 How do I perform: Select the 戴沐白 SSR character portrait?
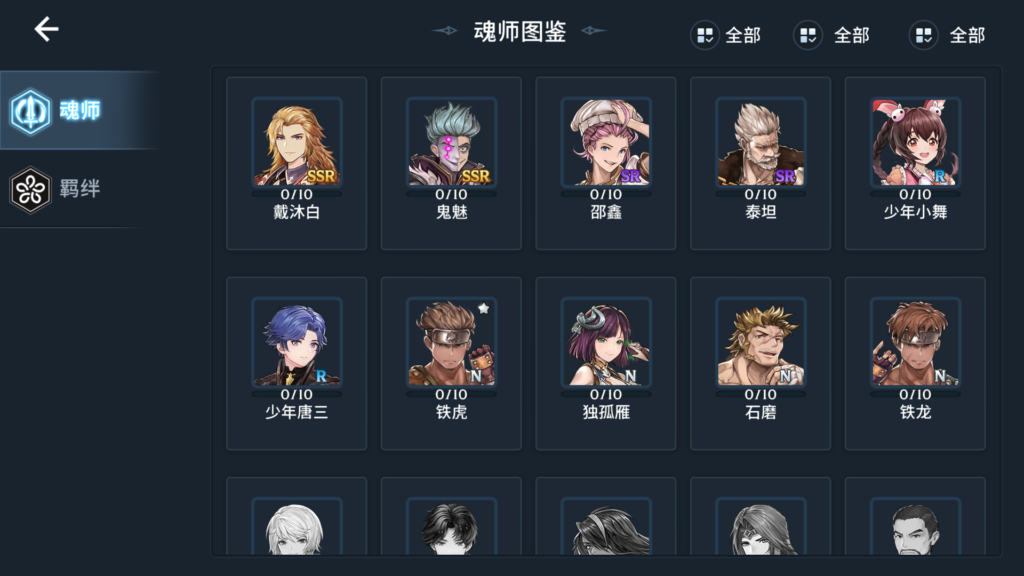(x=296, y=142)
